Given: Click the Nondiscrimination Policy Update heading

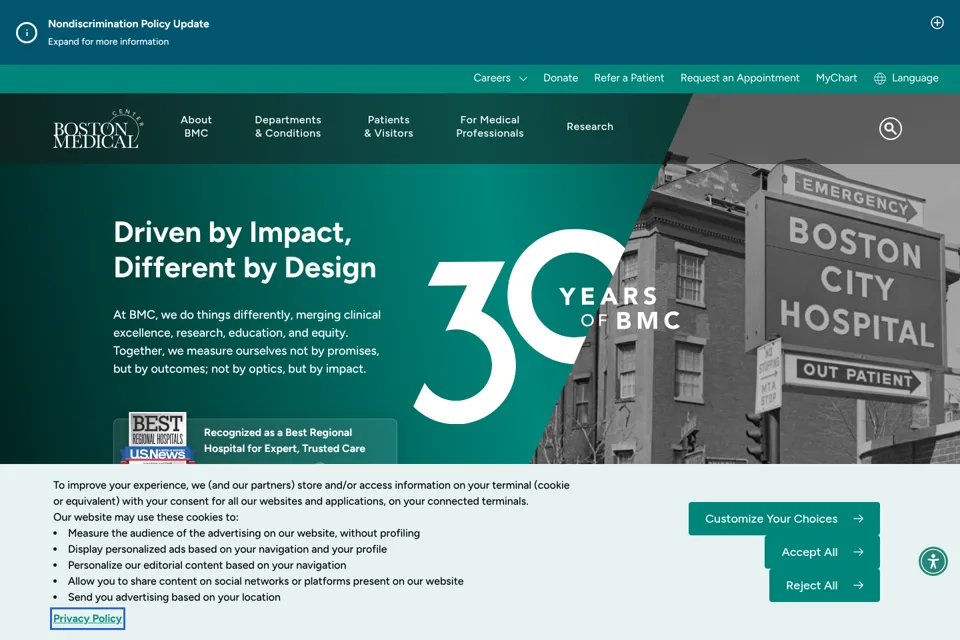Looking at the screenshot, I should [129, 24].
